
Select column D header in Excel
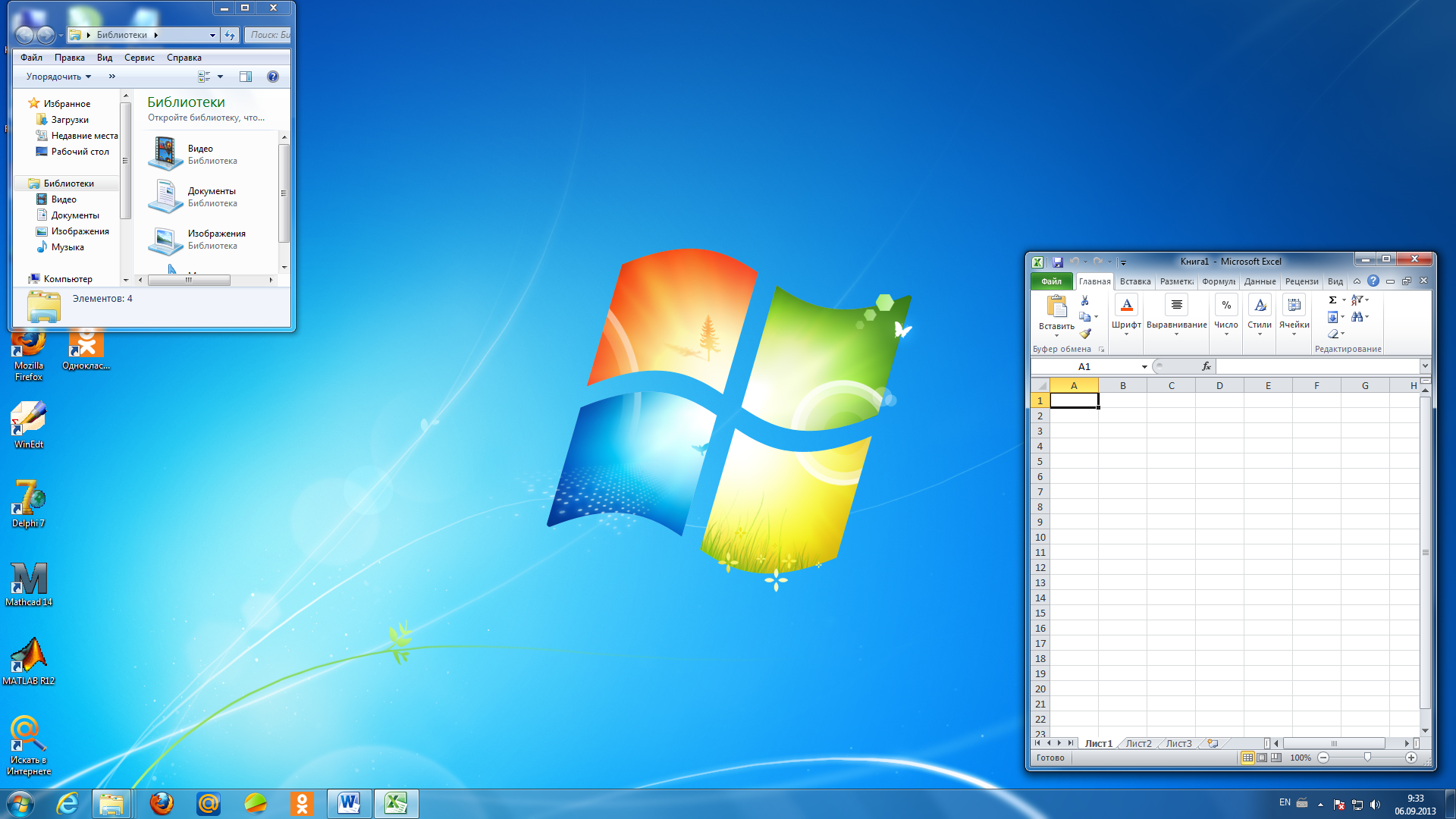(x=1219, y=386)
